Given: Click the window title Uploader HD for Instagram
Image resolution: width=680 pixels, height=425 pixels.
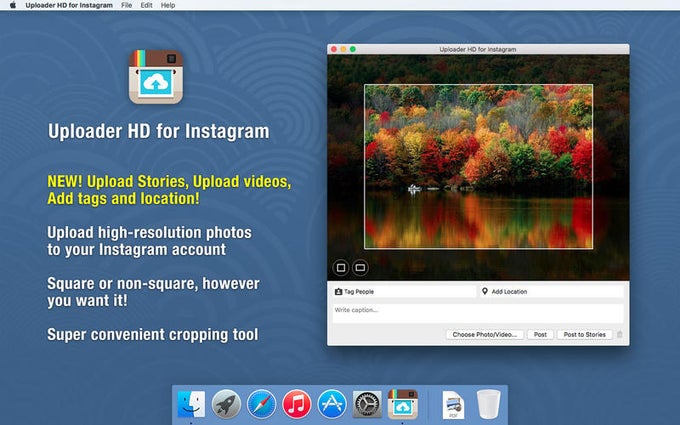Looking at the screenshot, I should 478,49.
